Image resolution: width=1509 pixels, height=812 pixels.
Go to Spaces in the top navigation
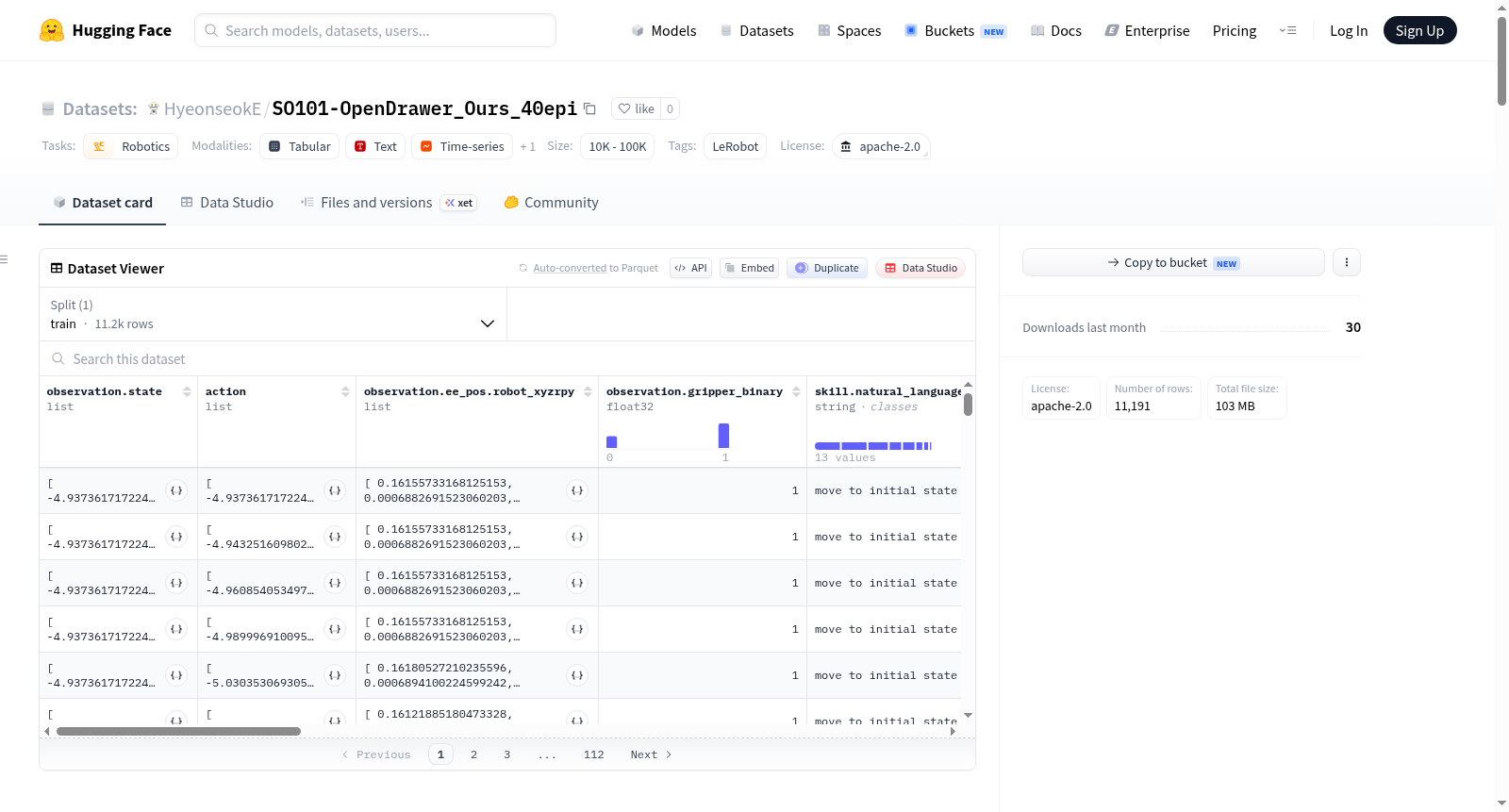click(849, 30)
